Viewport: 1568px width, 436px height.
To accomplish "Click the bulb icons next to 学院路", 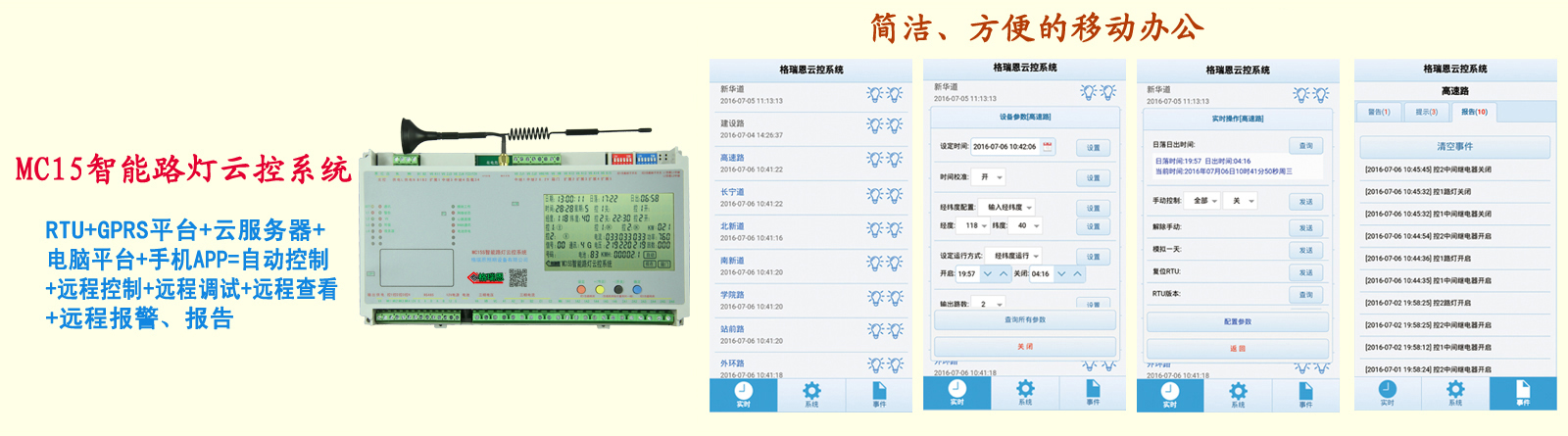I will click(884, 298).
